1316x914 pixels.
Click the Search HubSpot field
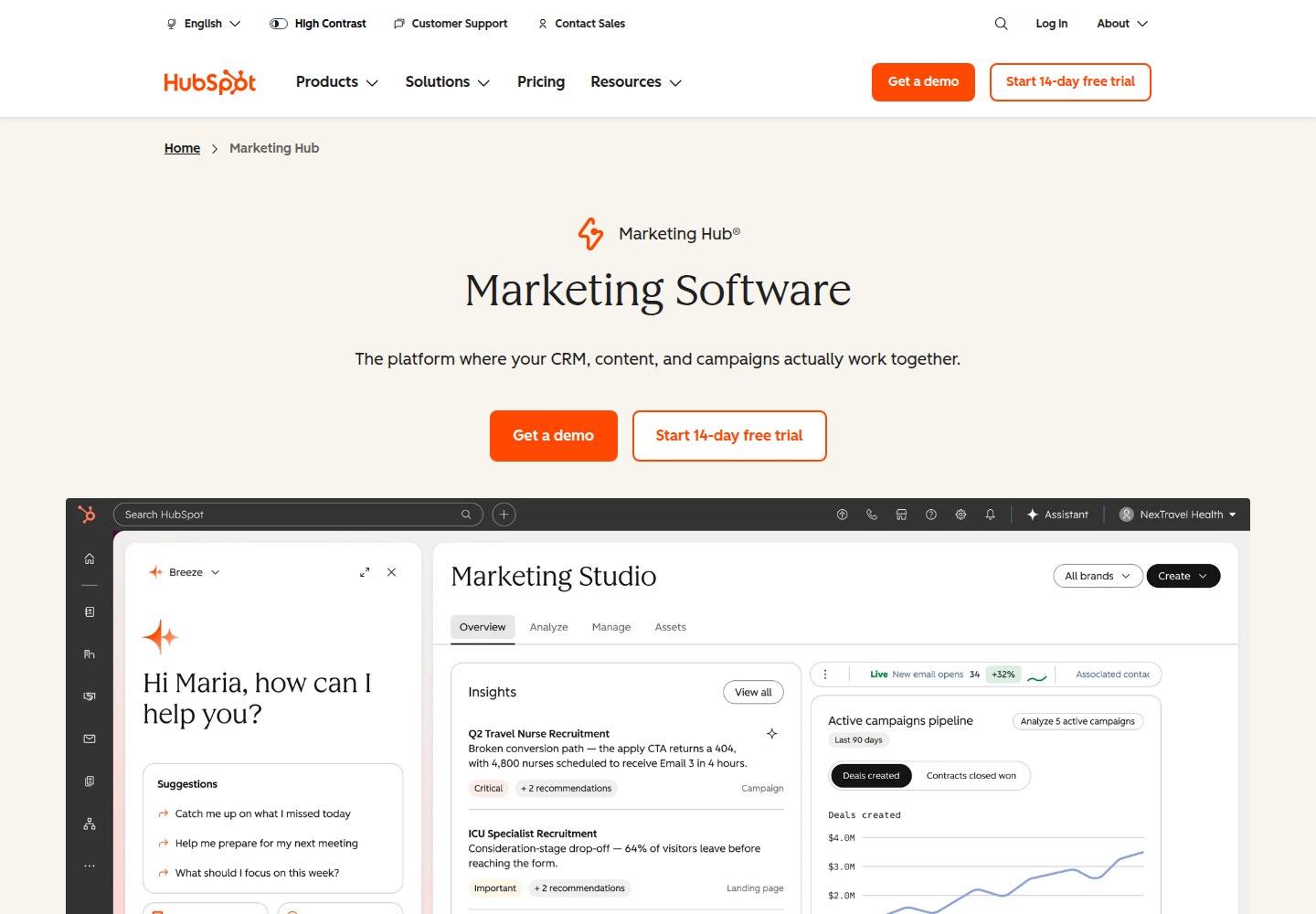point(298,515)
